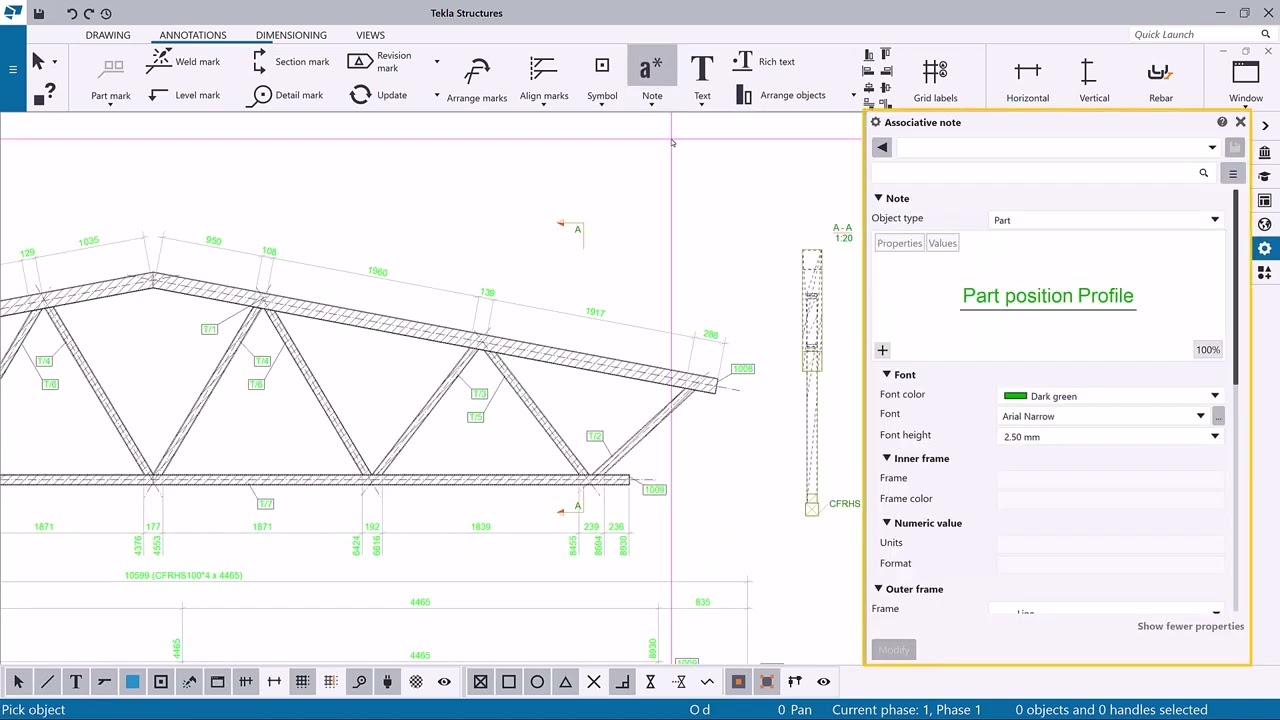The height and width of the screenshot is (720, 1280).
Task: Open the Font height dropdown
Action: tap(1112, 437)
